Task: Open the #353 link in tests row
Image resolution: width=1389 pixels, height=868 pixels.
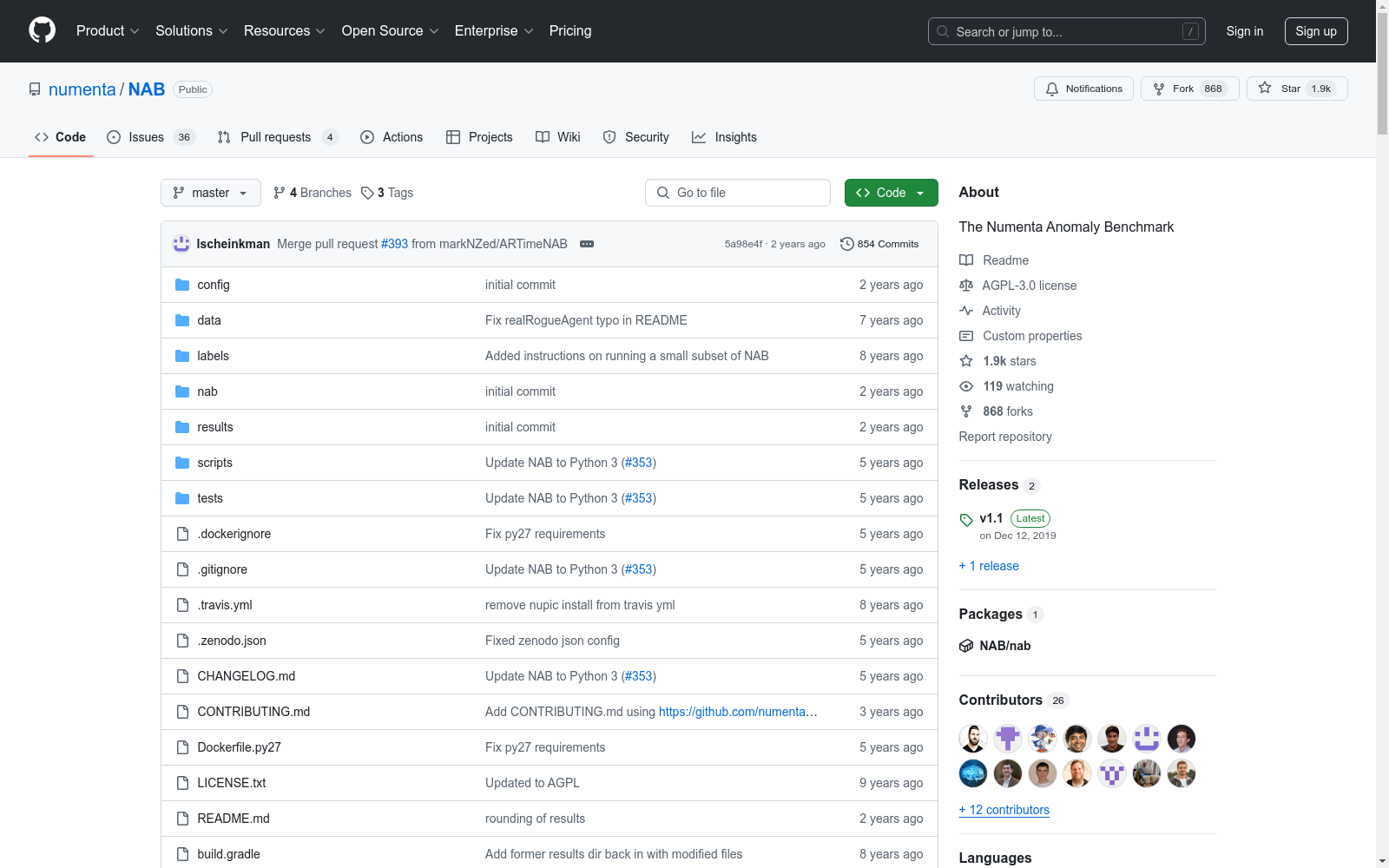Action: pos(639,498)
